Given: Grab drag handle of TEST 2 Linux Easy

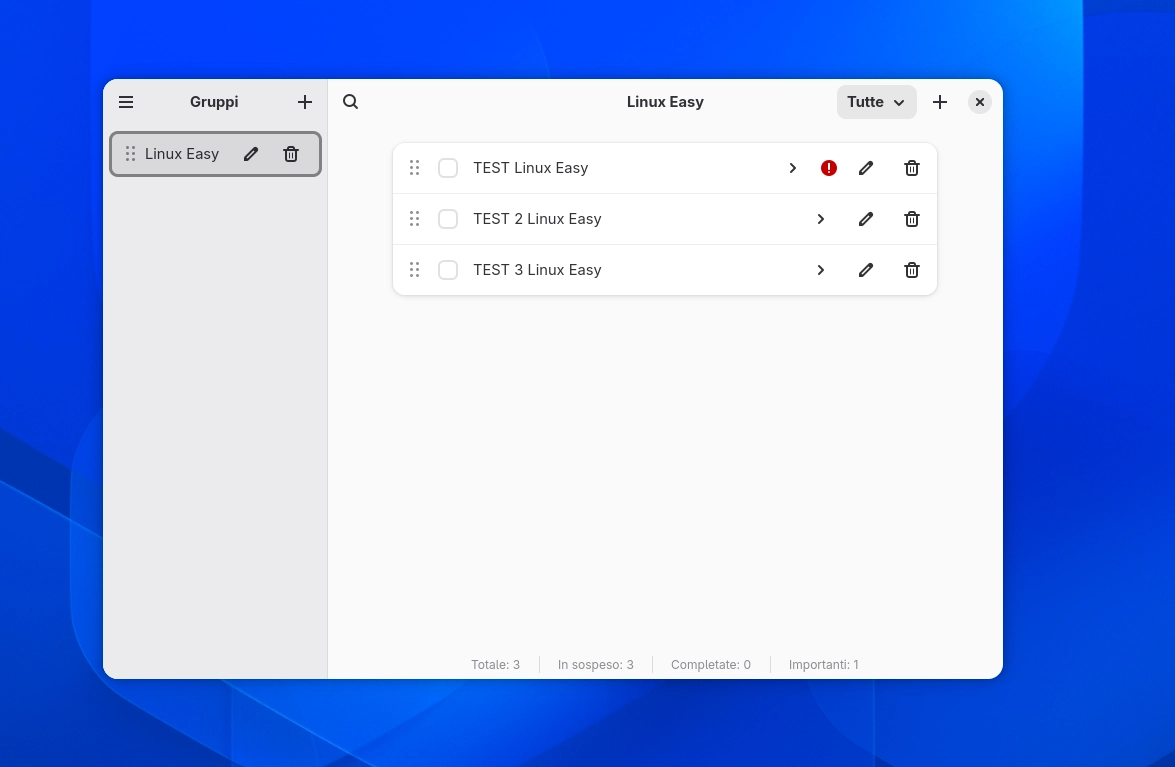Looking at the screenshot, I should pyautogui.click(x=414, y=219).
